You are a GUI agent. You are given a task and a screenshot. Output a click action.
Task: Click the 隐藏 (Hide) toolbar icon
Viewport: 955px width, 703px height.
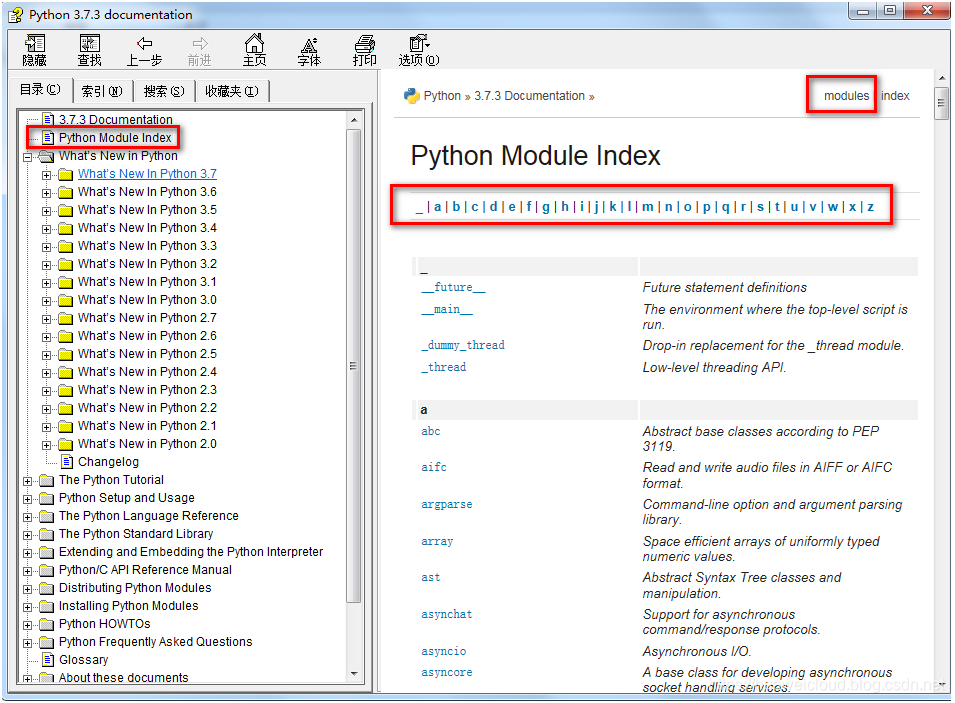point(34,50)
